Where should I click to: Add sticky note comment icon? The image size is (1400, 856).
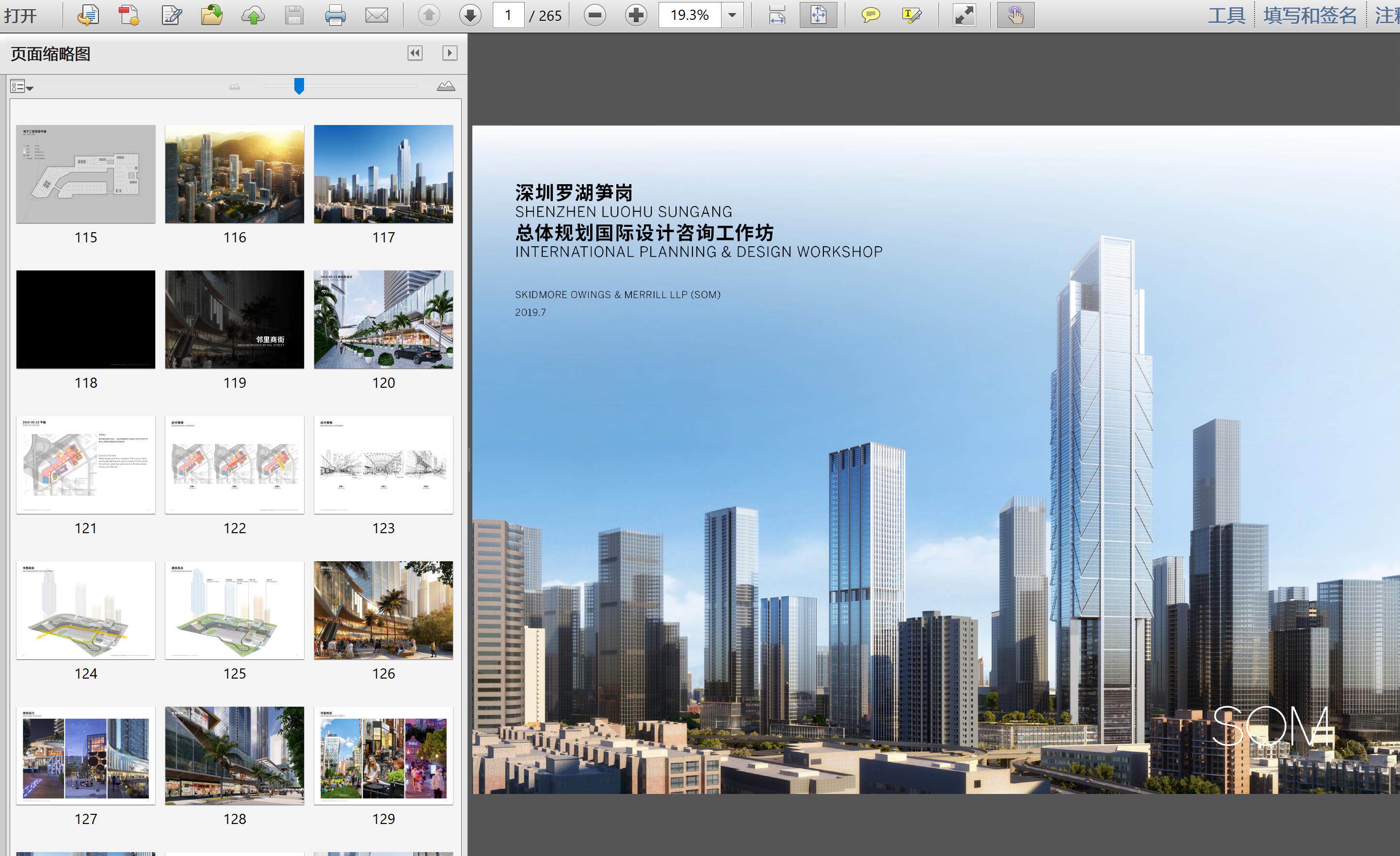point(870,15)
